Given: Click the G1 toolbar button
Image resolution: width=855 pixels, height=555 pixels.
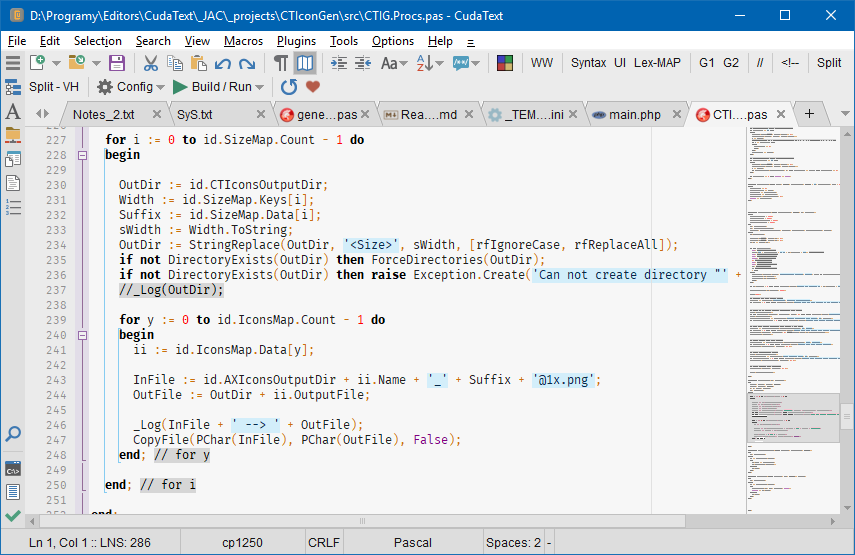Looking at the screenshot, I should (x=707, y=63).
